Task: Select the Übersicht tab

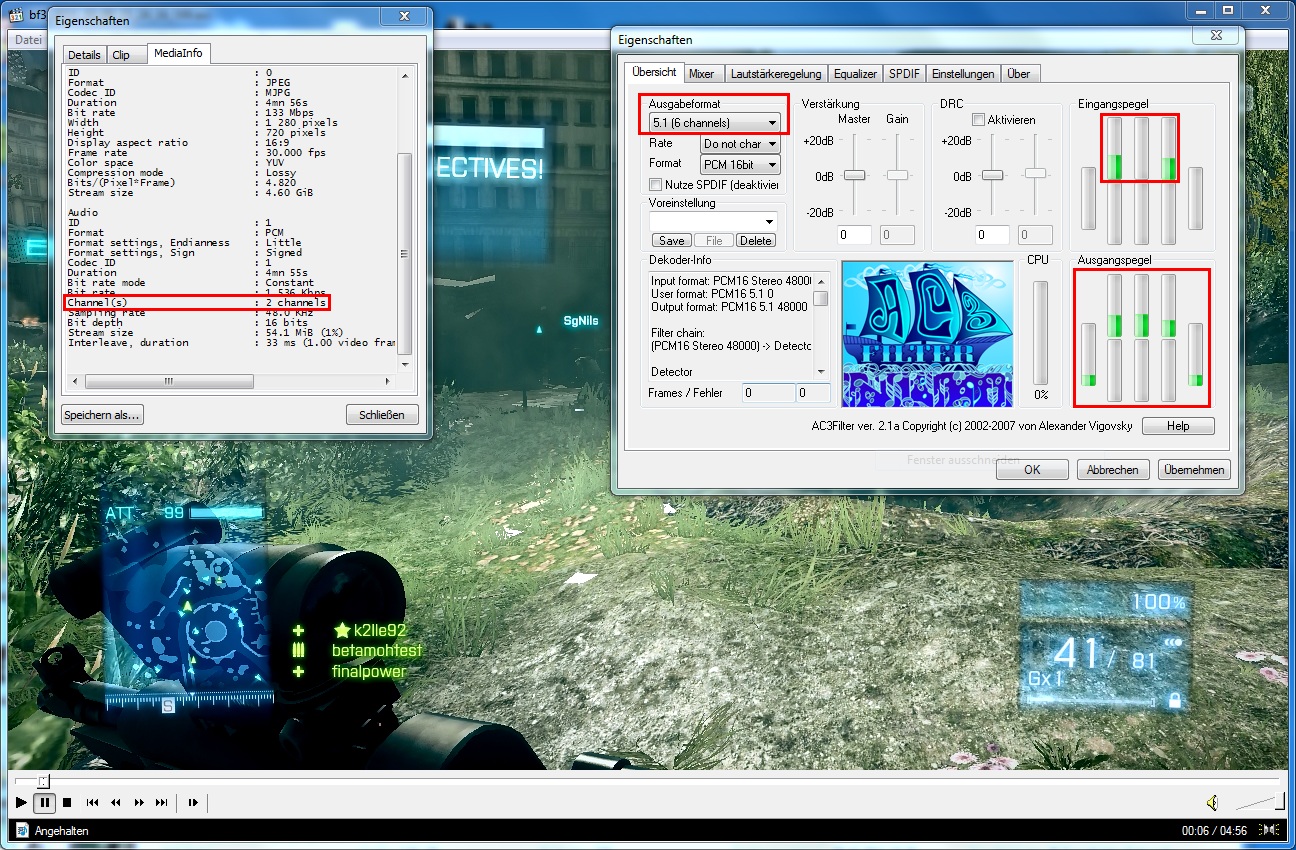Action: [654, 72]
